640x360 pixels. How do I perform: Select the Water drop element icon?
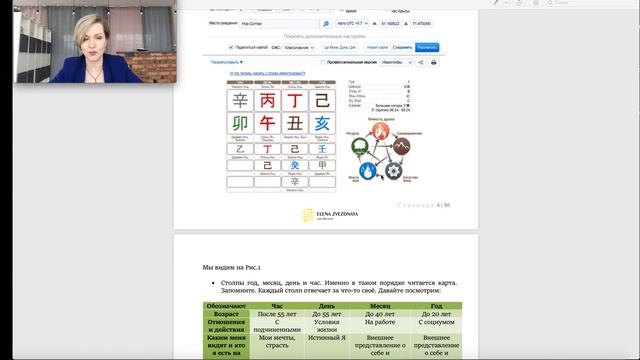[368, 171]
